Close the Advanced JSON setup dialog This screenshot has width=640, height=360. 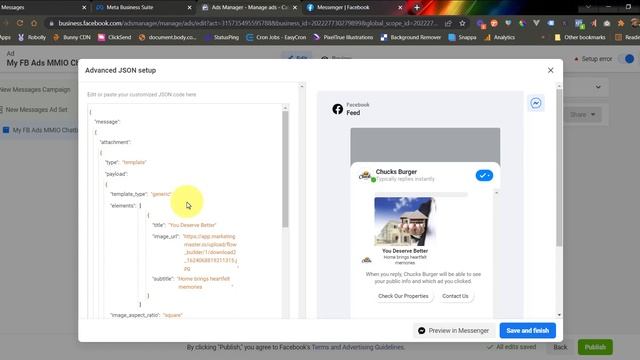click(x=550, y=70)
